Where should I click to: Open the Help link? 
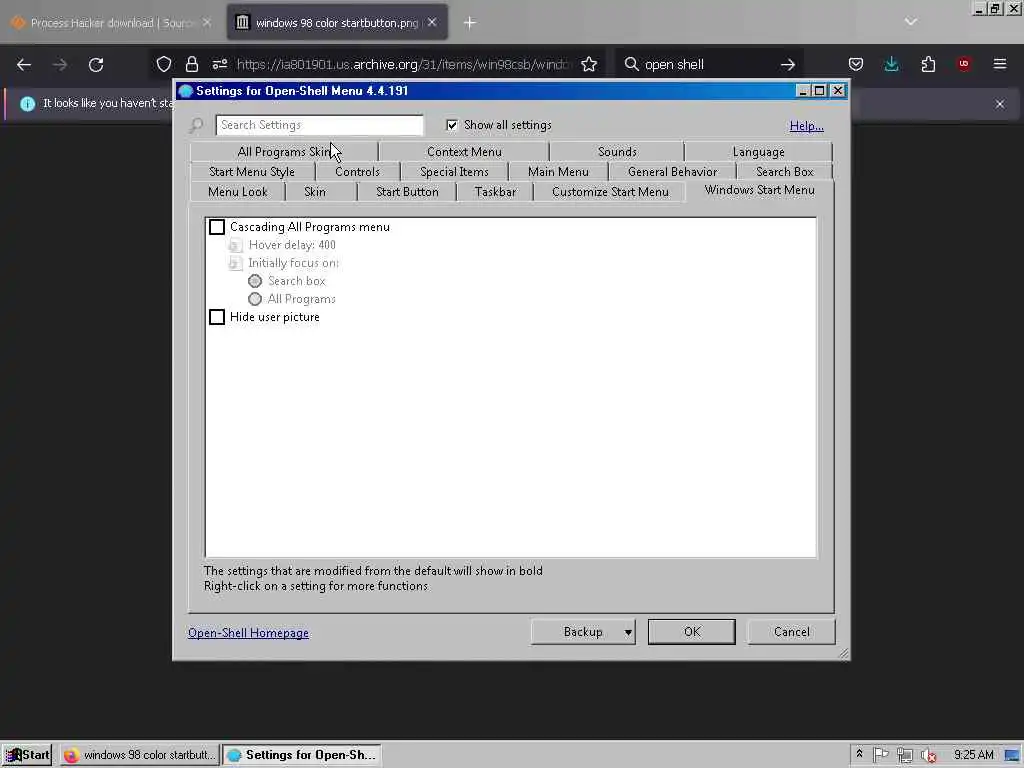[807, 126]
